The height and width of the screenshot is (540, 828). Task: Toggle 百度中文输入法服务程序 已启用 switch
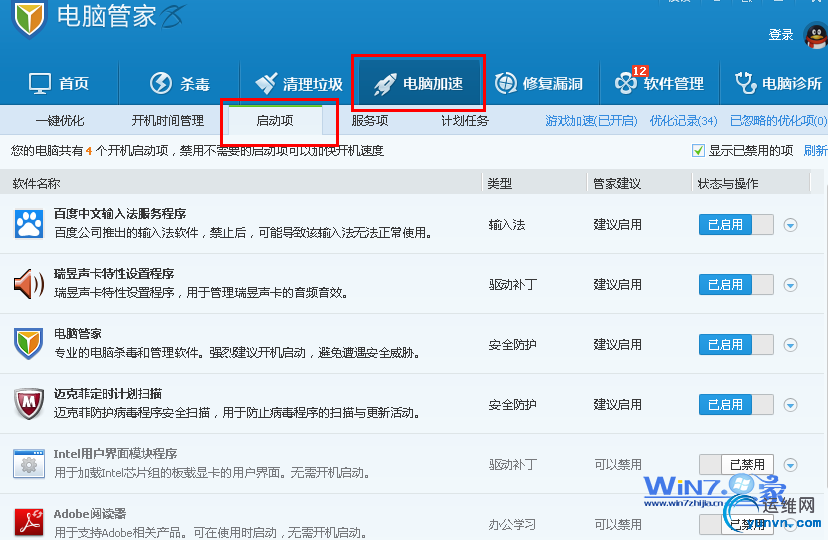(x=736, y=225)
